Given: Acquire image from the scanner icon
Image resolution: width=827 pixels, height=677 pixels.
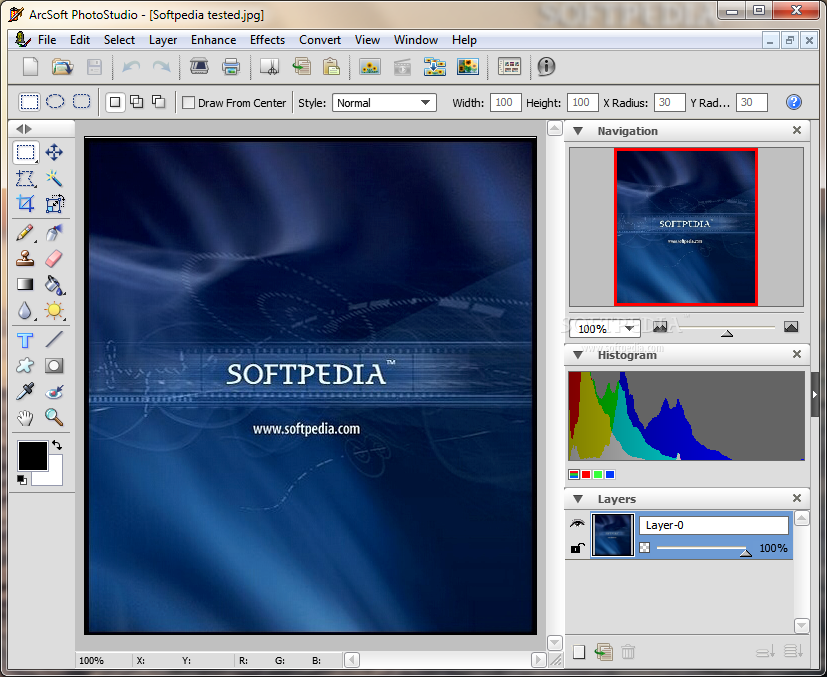Looking at the screenshot, I should (x=199, y=67).
